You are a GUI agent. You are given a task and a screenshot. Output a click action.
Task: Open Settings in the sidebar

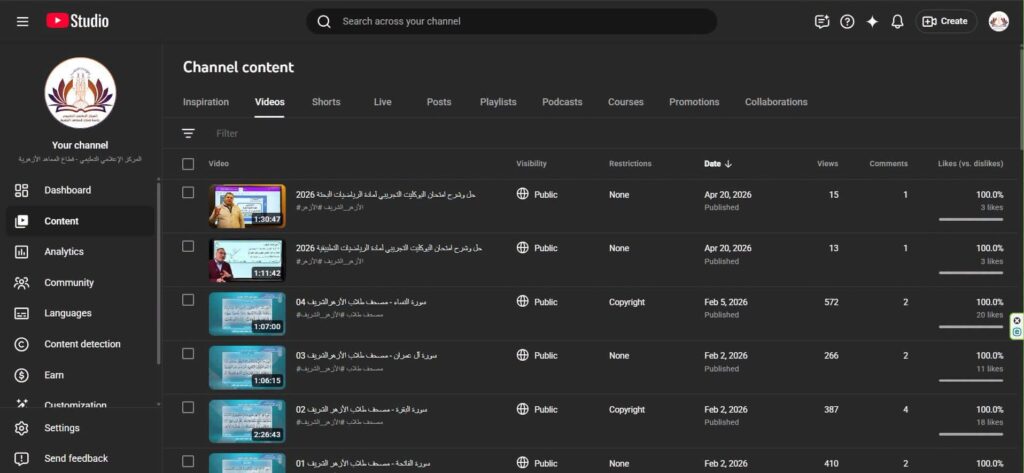point(80,428)
